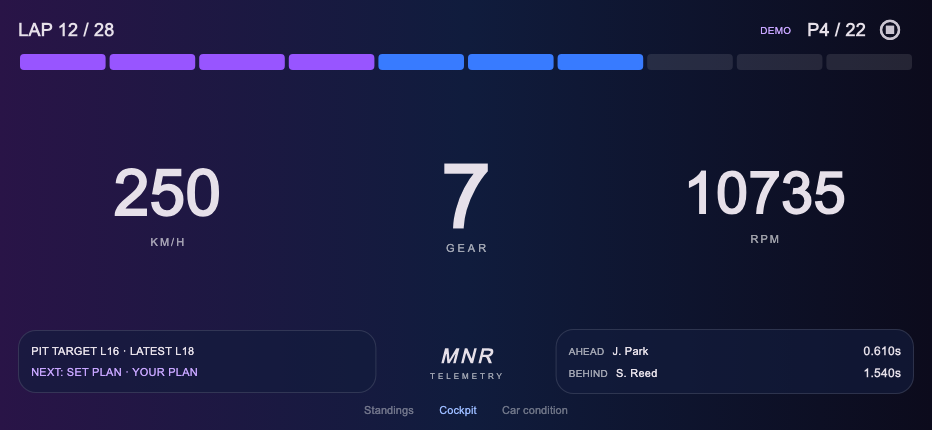Click the AHEAD J. Park row

pos(734,351)
